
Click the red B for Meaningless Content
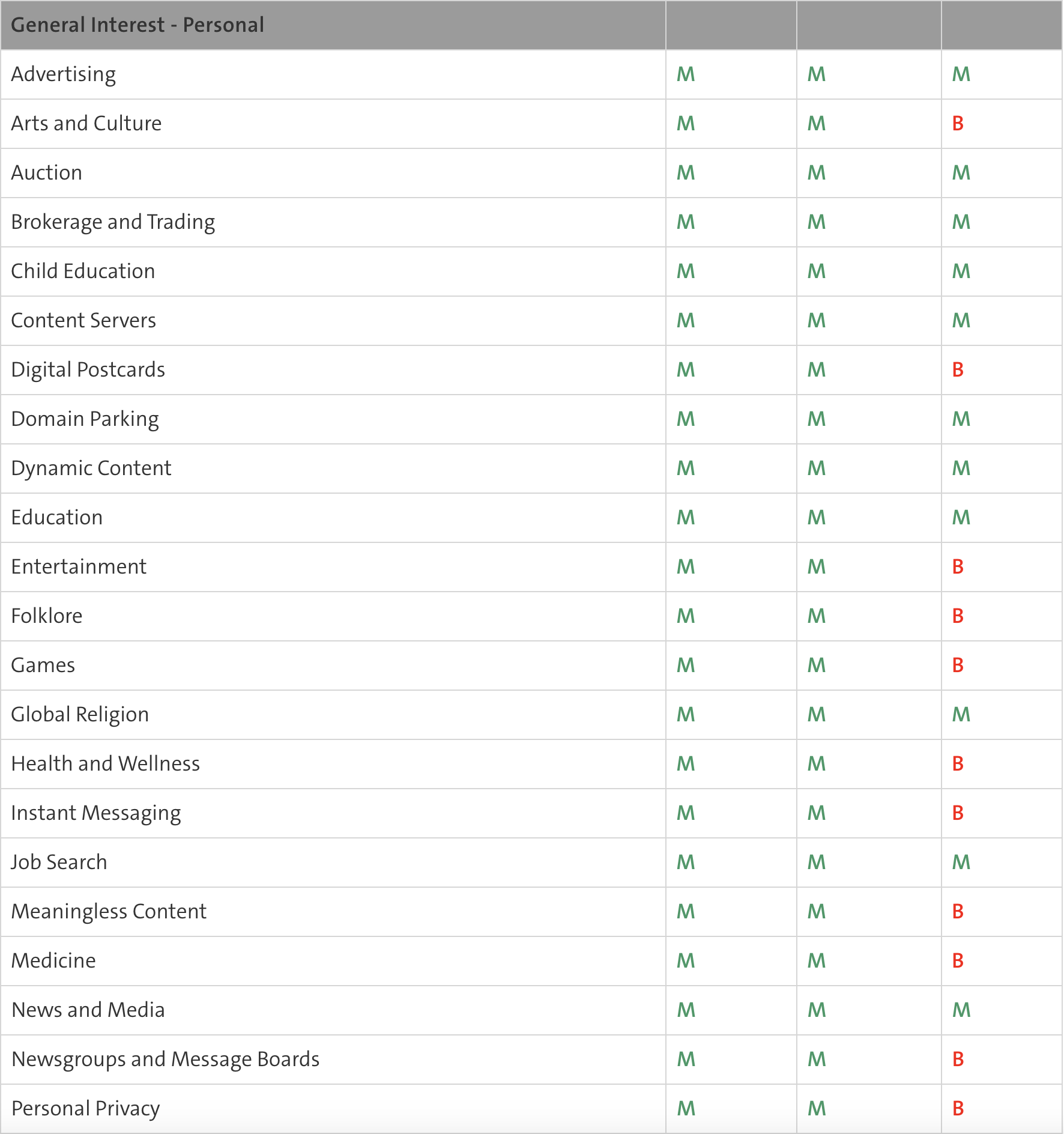[958, 912]
